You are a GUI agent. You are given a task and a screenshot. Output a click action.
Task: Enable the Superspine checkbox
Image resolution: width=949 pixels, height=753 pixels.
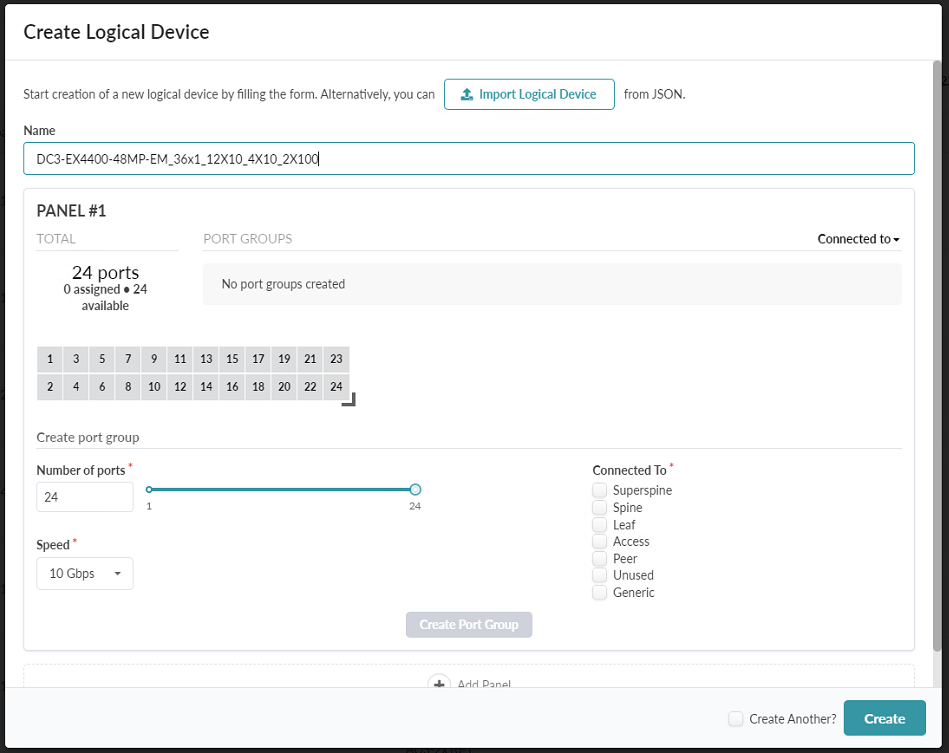tap(599, 491)
